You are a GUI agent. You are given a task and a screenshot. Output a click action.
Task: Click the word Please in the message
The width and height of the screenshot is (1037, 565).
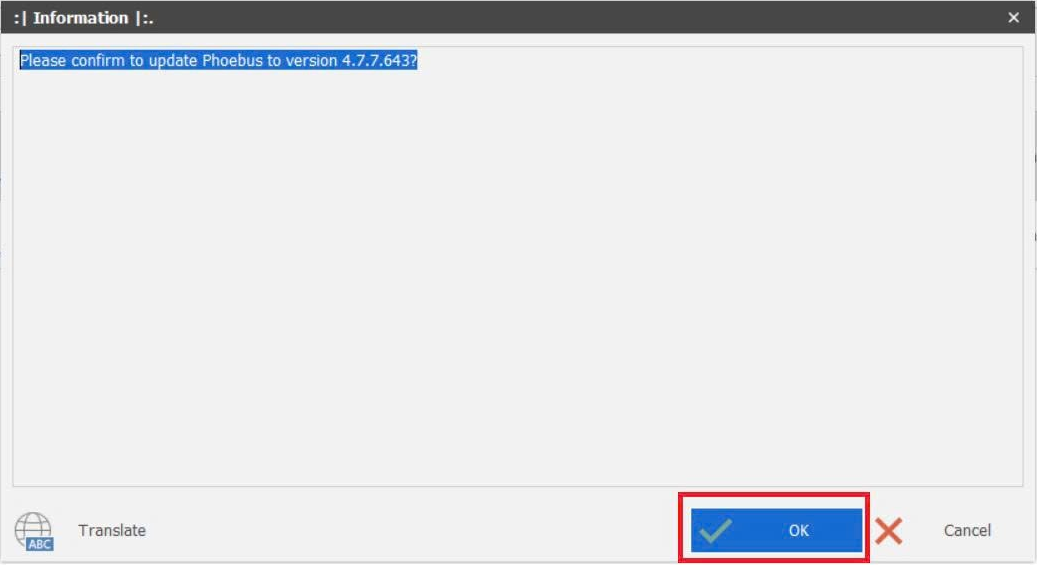[x=43, y=60]
